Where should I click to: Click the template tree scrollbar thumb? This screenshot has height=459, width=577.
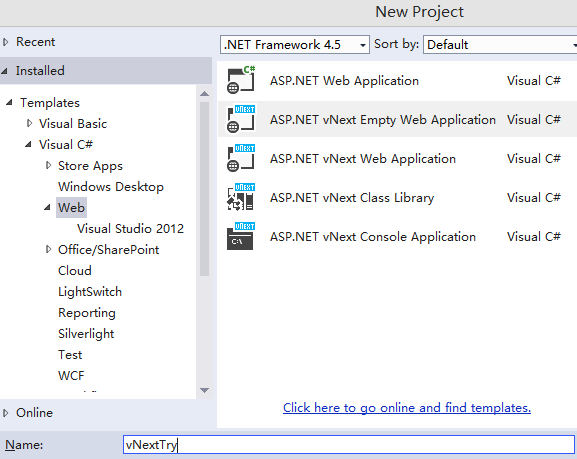pos(205,189)
